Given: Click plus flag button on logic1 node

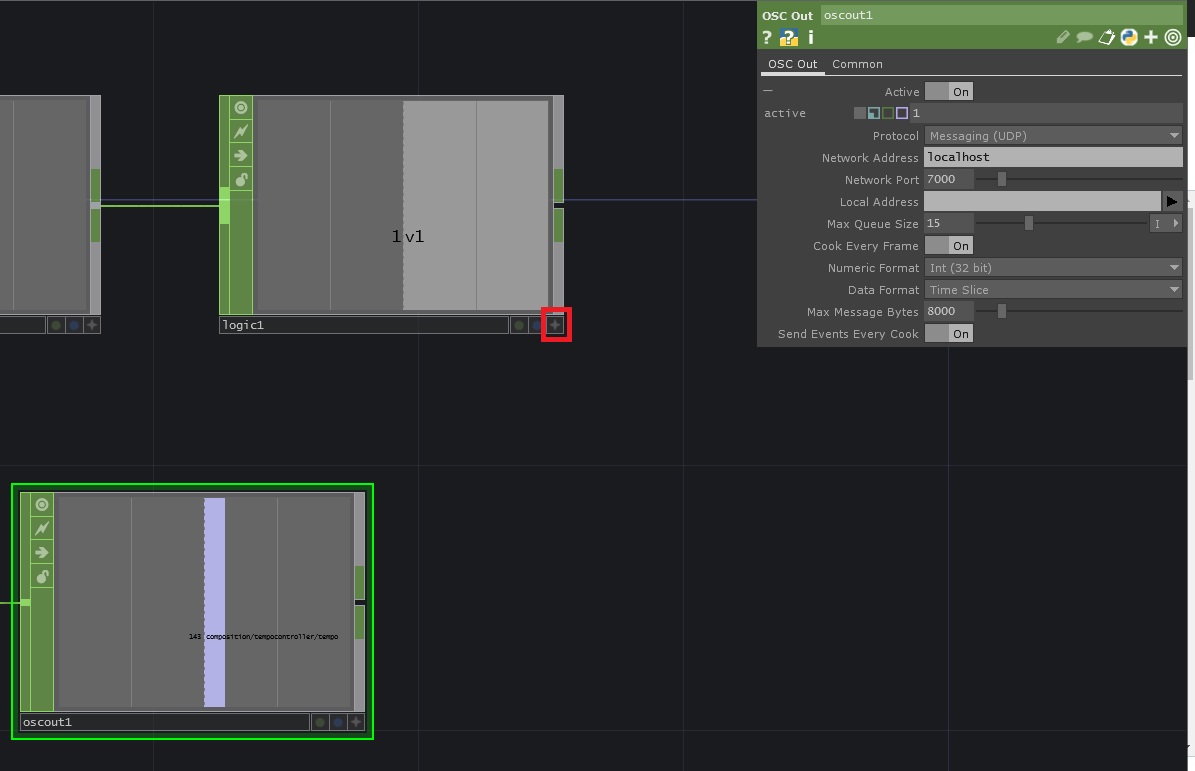Looking at the screenshot, I should (x=556, y=325).
